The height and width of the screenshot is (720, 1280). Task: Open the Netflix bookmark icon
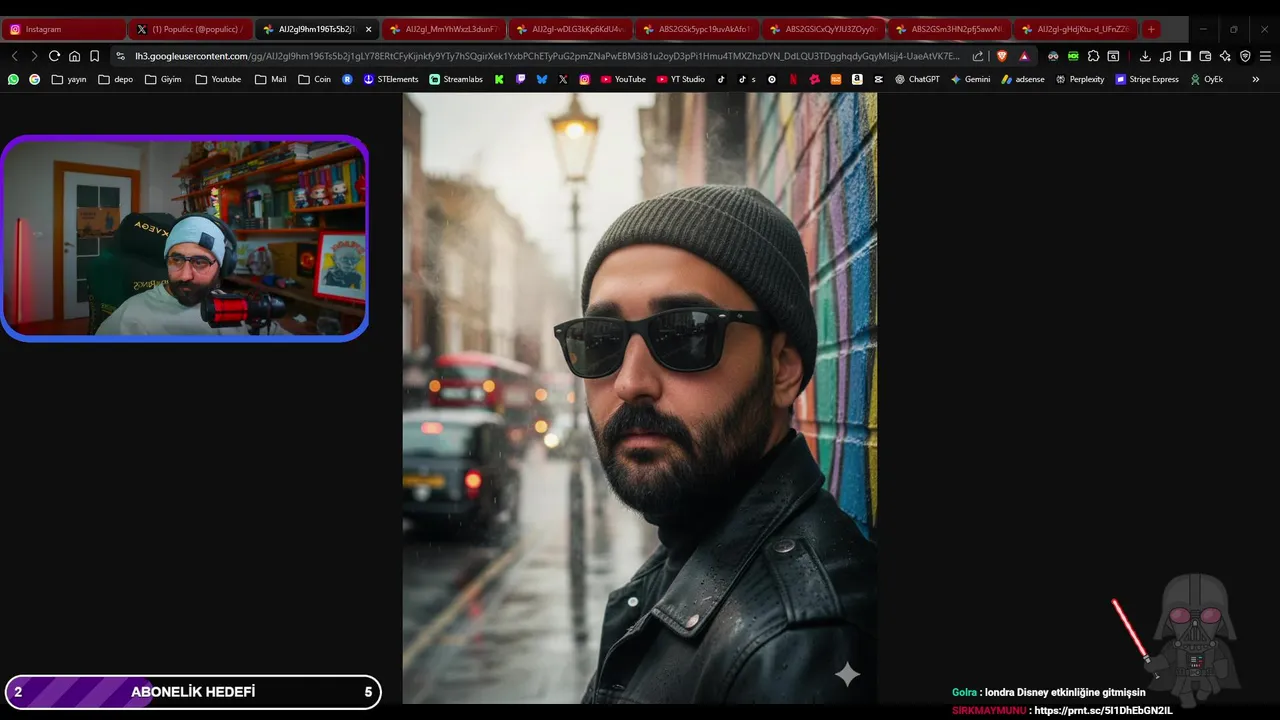[793, 79]
